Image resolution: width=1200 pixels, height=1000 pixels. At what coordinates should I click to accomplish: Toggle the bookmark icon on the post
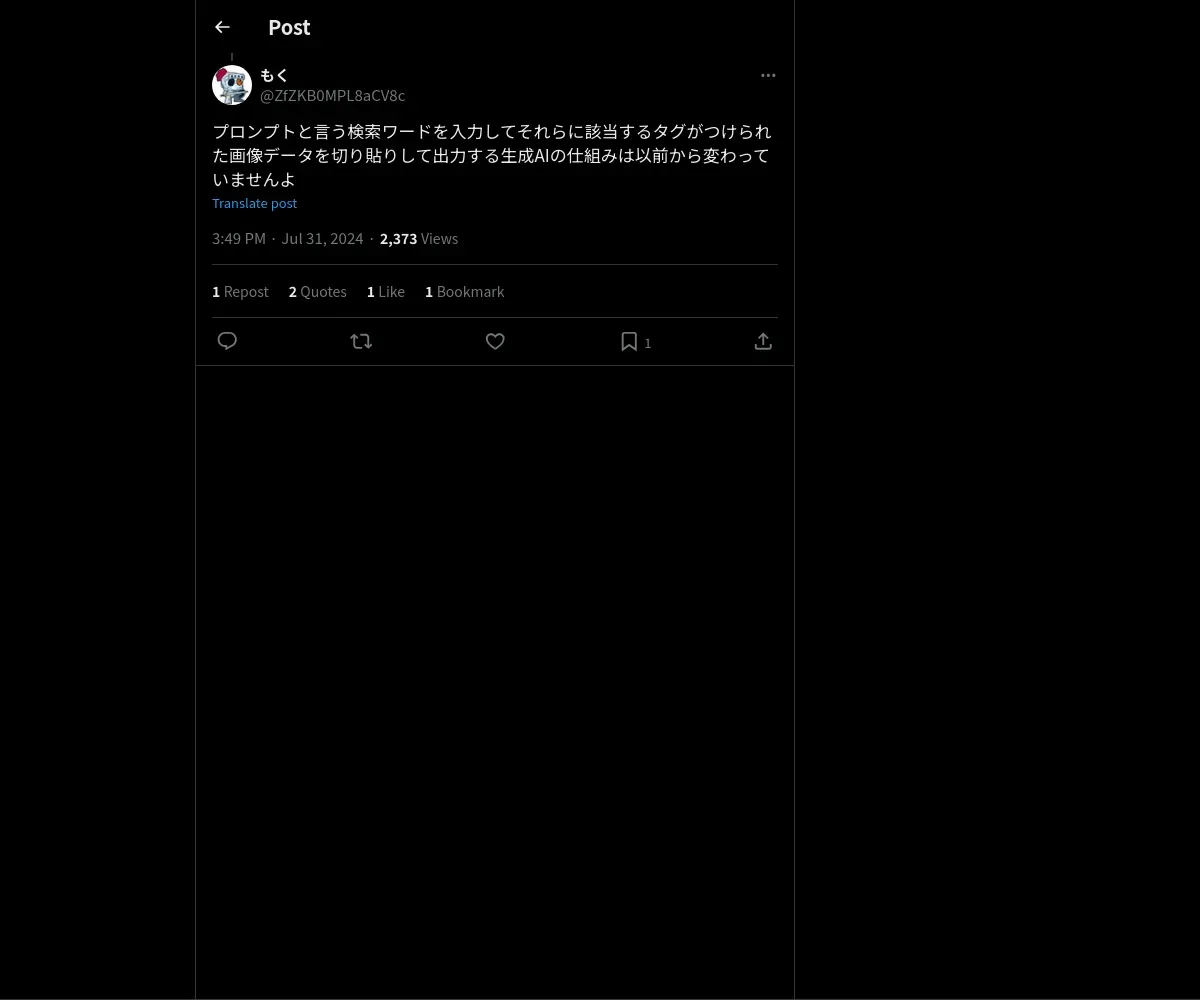coord(629,341)
